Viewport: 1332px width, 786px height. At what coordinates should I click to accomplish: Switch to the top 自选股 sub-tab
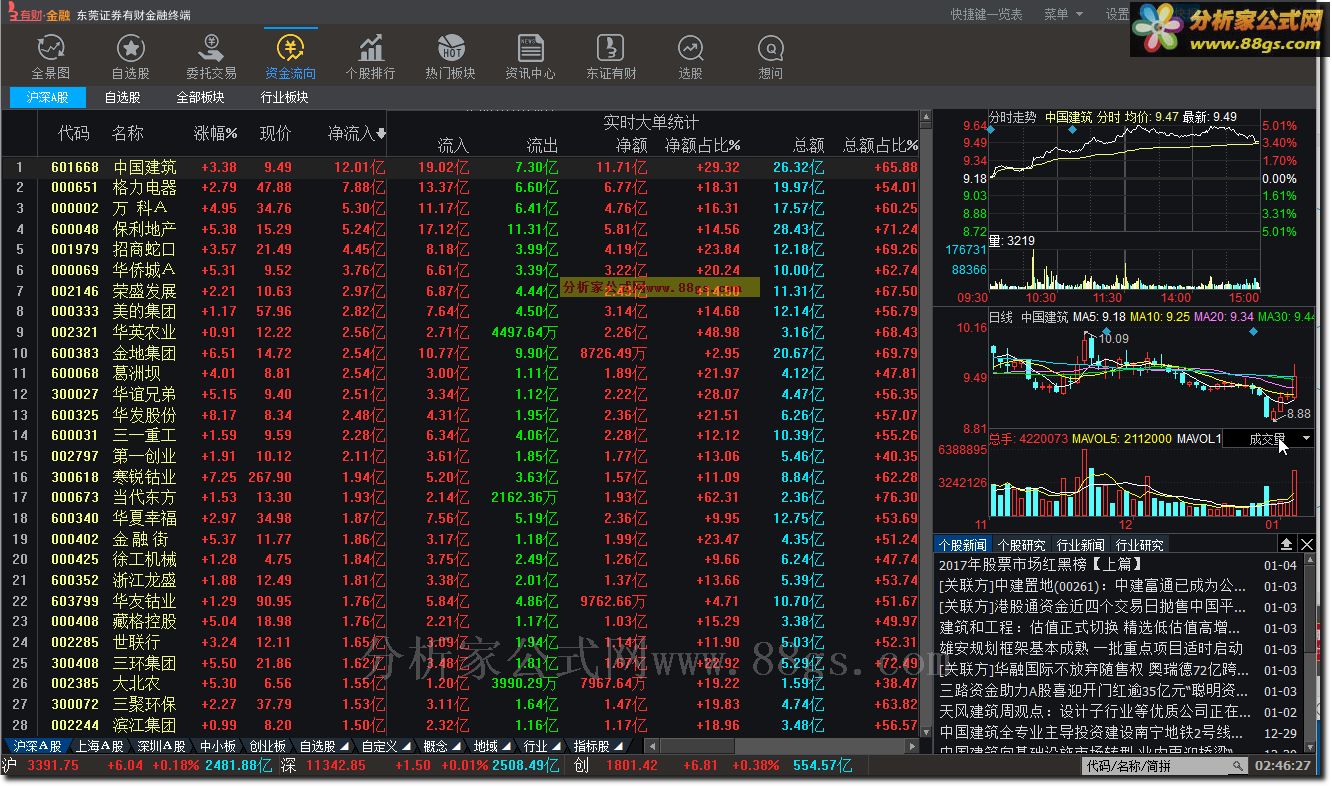pos(122,98)
